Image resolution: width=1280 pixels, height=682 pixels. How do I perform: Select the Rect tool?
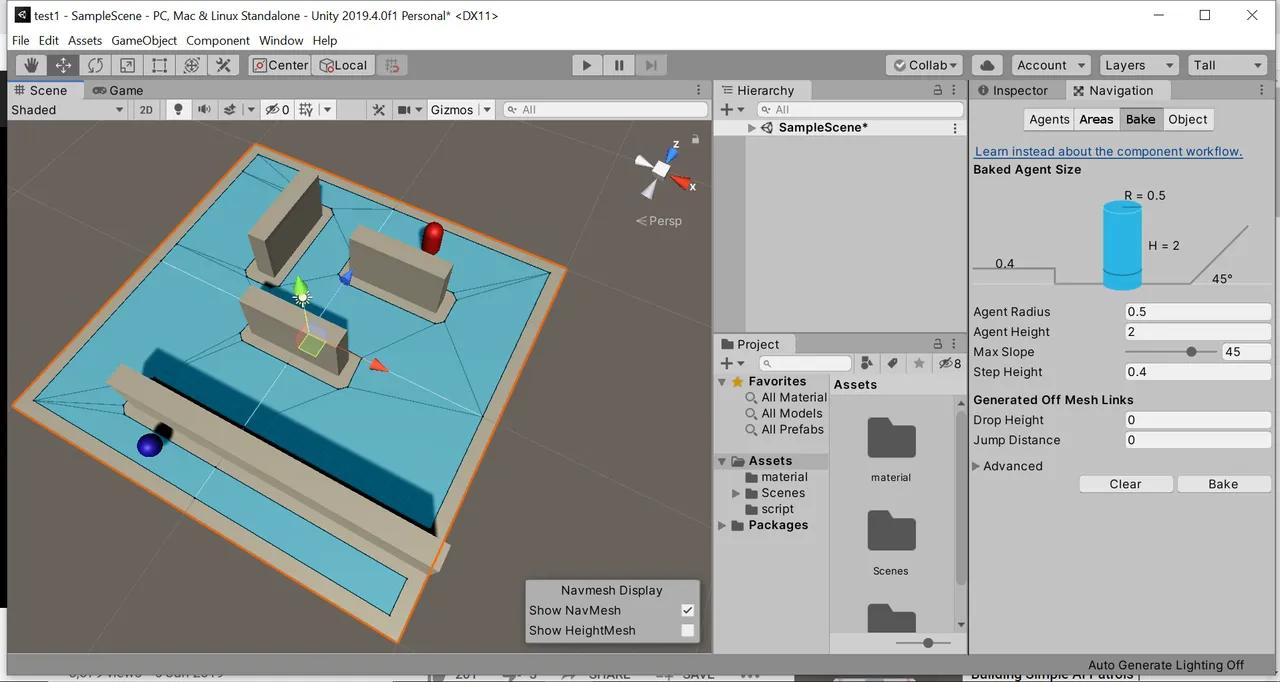point(159,65)
